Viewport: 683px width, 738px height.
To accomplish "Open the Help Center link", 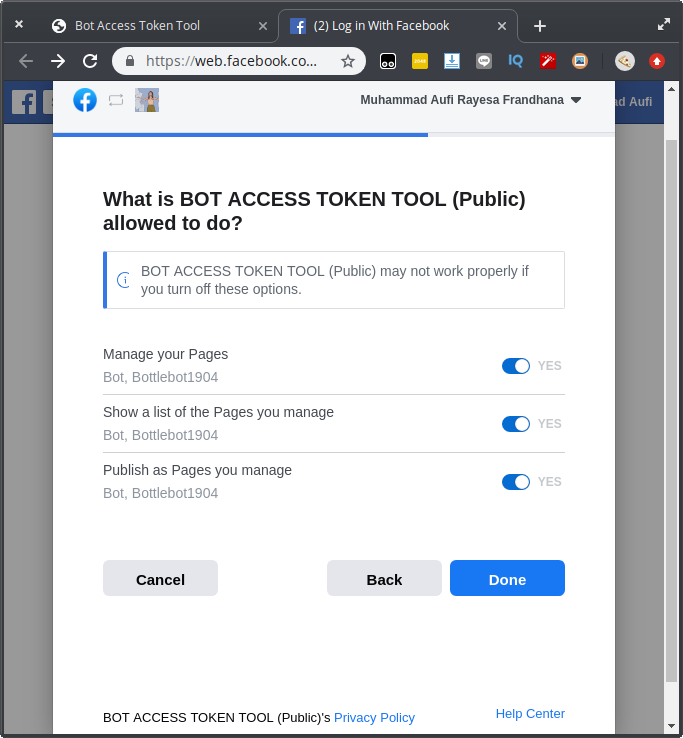I will click(530, 714).
